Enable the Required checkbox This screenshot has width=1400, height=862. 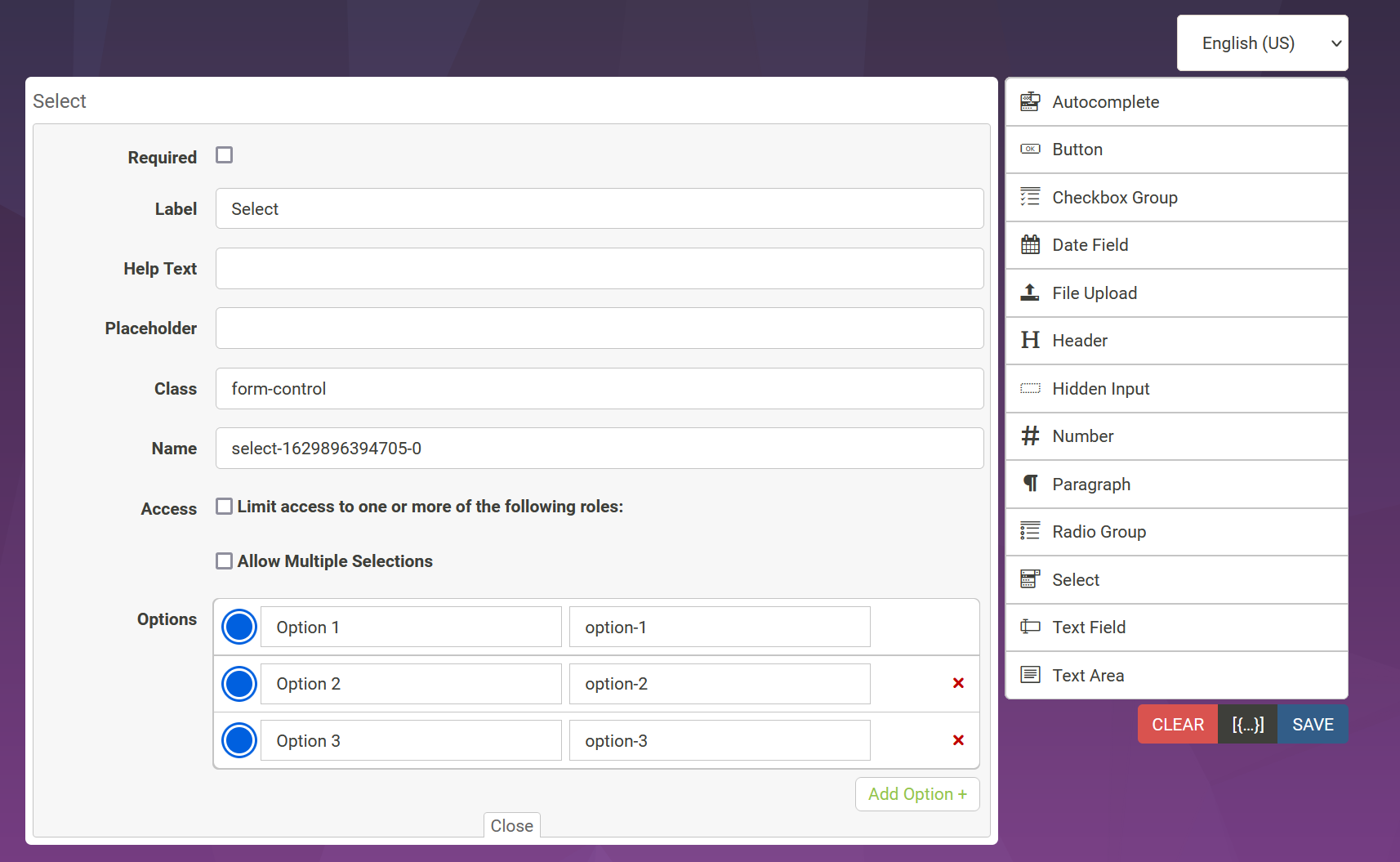[225, 155]
